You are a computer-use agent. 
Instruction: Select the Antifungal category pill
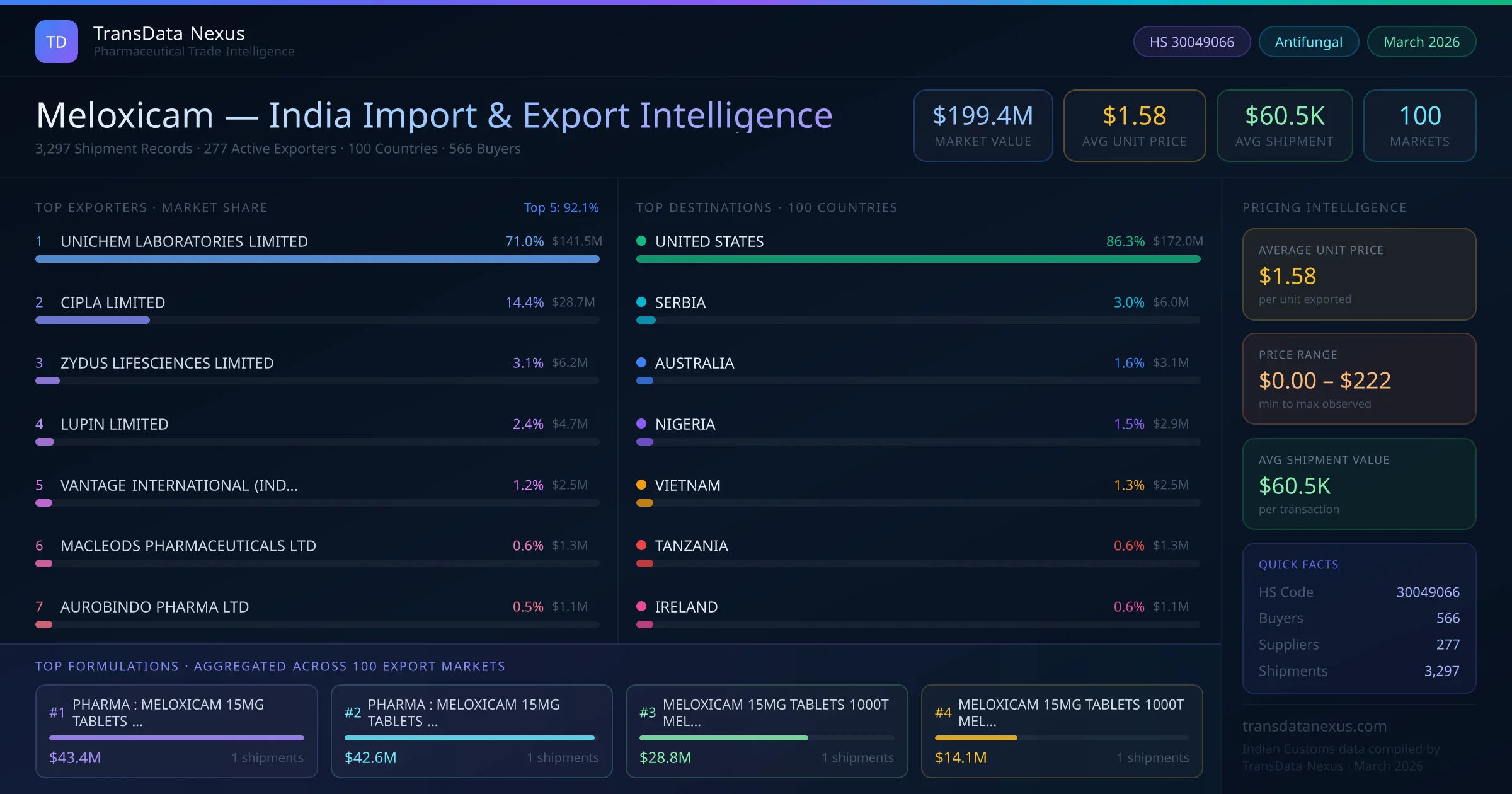(x=1308, y=42)
